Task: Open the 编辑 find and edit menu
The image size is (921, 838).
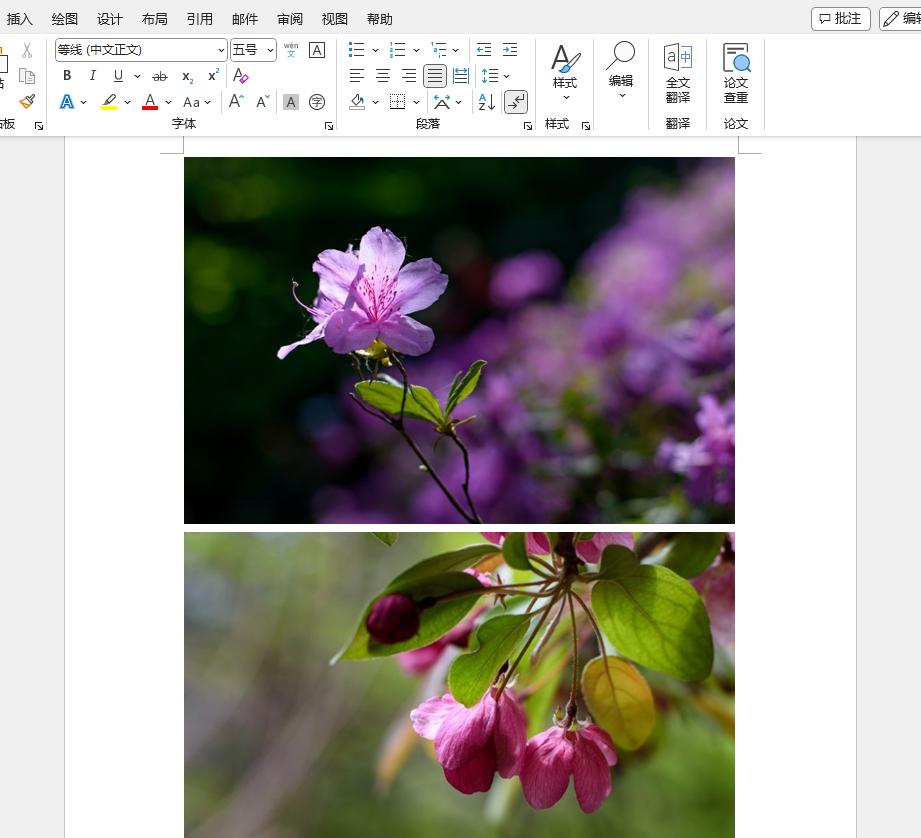Action: tap(621, 70)
